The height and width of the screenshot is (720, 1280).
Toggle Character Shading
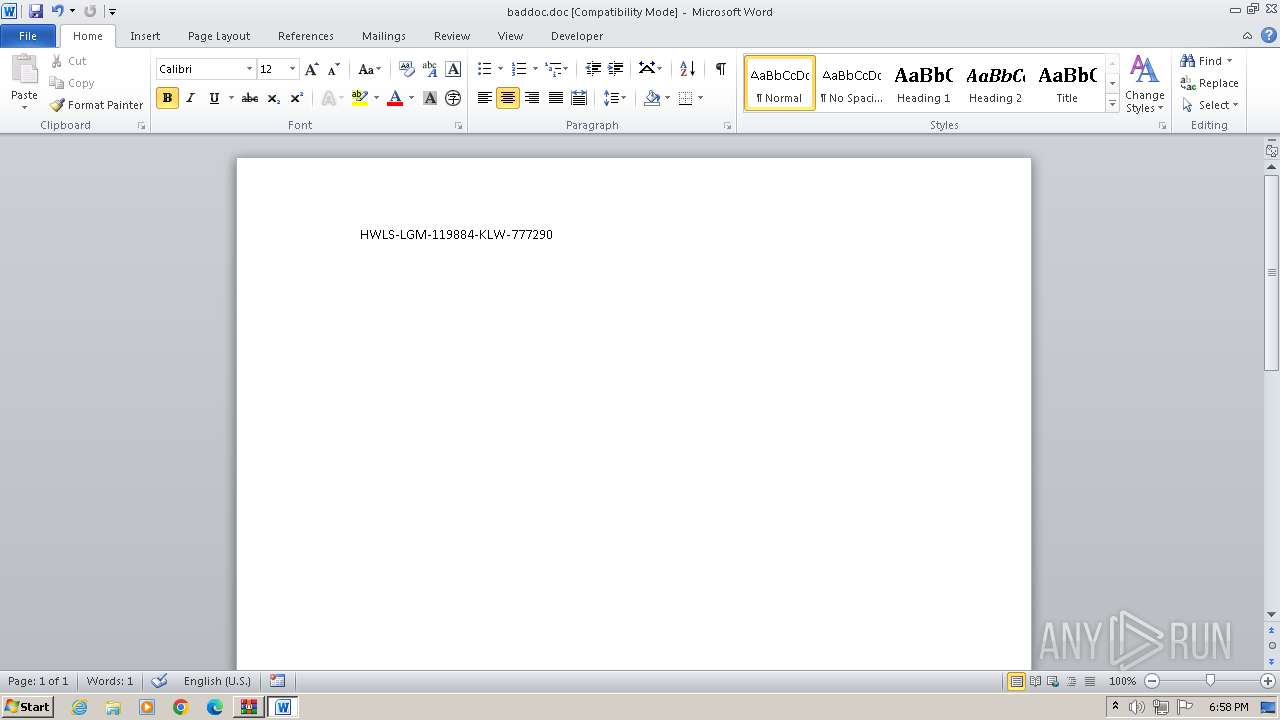point(430,98)
